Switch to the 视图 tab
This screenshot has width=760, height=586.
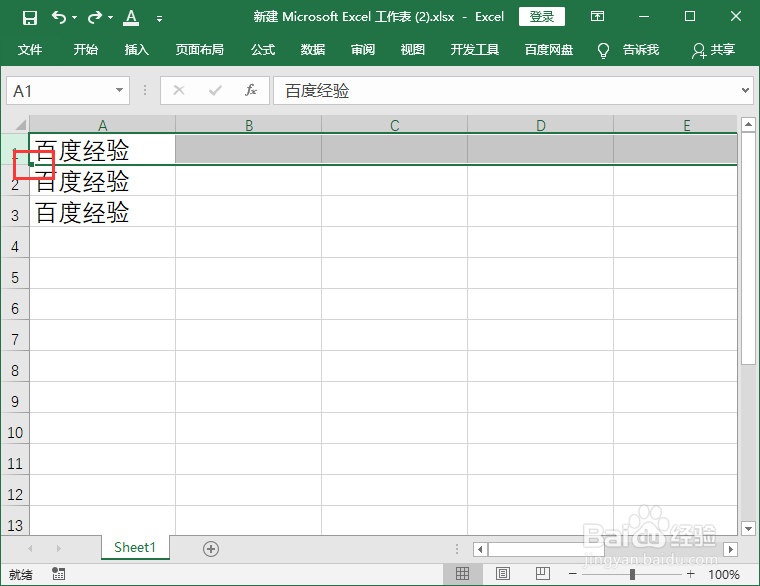click(x=413, y=49)
